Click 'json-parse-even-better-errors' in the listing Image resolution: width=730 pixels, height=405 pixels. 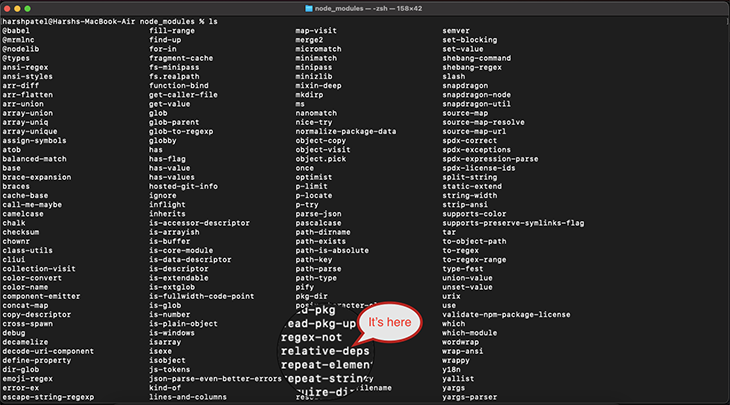pyautogui.click(x=216, y=379)
